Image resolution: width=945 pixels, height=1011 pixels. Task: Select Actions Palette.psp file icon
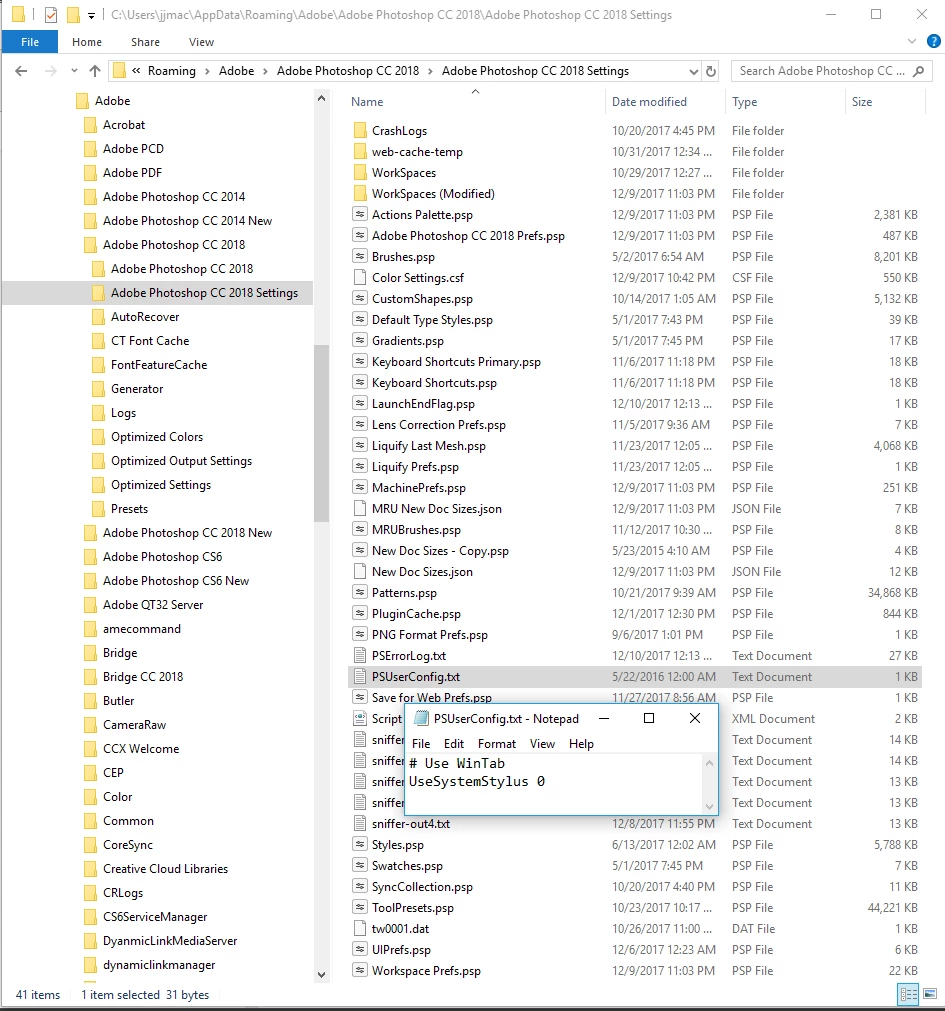coord(360,215)
